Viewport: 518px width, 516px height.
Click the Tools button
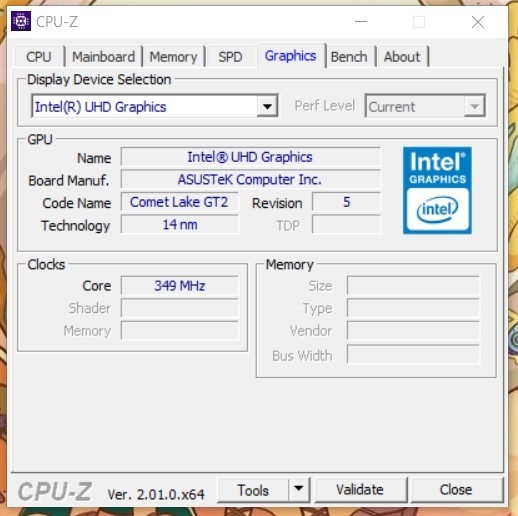[x=253, y=490]
